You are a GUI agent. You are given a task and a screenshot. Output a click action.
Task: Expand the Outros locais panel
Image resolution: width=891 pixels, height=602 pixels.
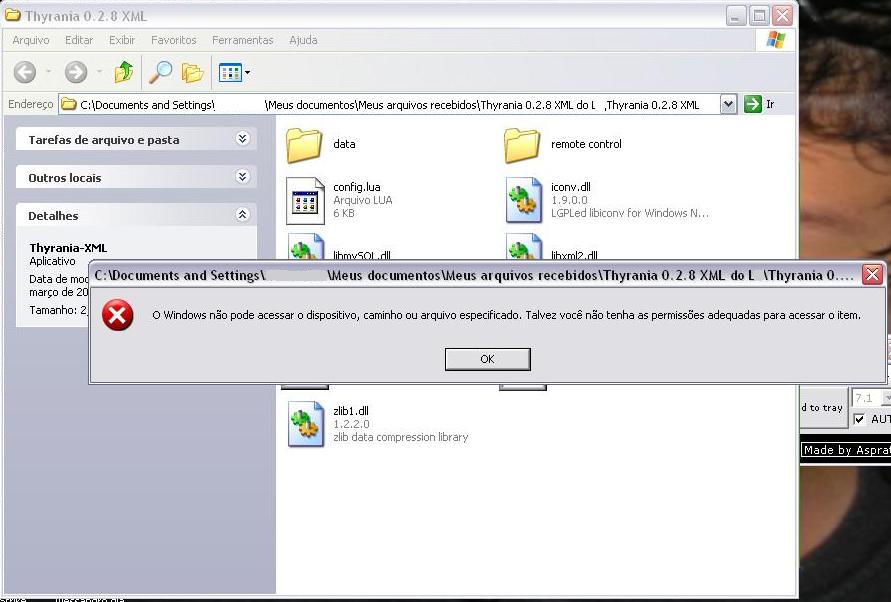pos(243,177)
